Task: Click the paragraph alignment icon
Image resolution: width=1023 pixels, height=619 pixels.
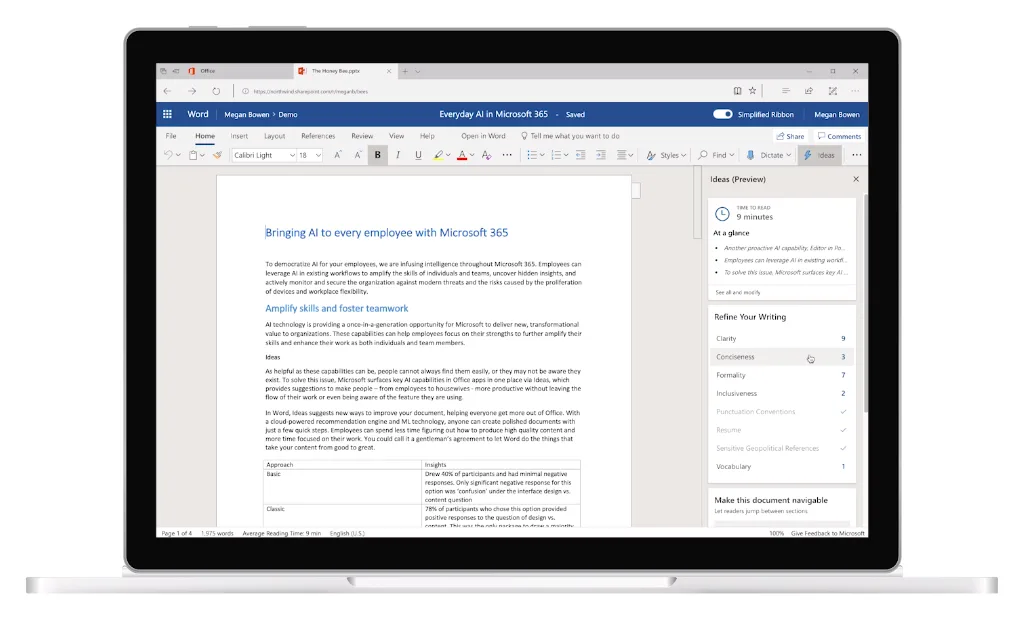Action: pos(622,155)
